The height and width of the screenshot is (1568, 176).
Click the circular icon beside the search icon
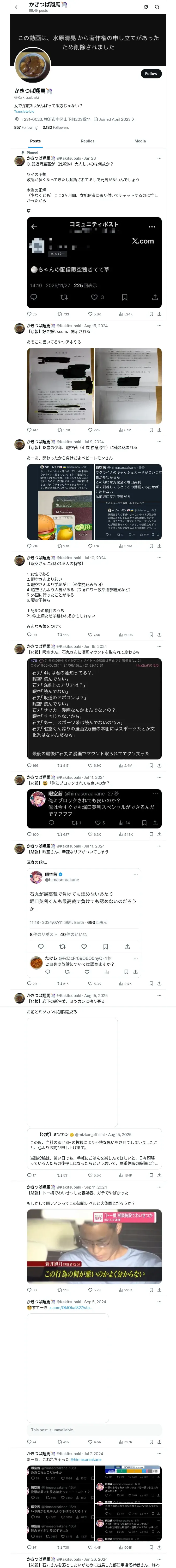(x=146, y=7)
